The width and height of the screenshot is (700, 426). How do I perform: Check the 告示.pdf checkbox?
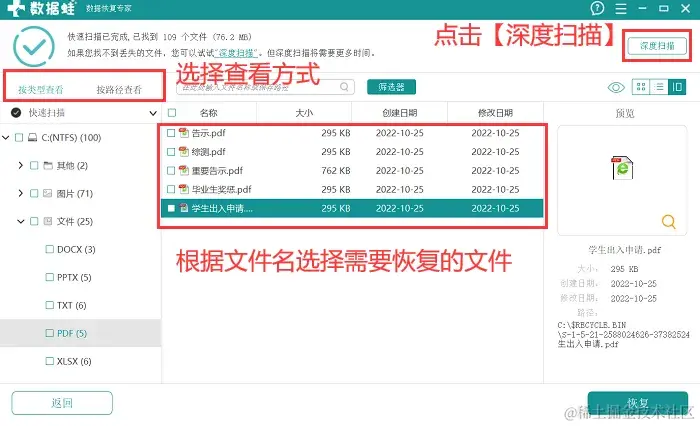(x=171, y=133)
